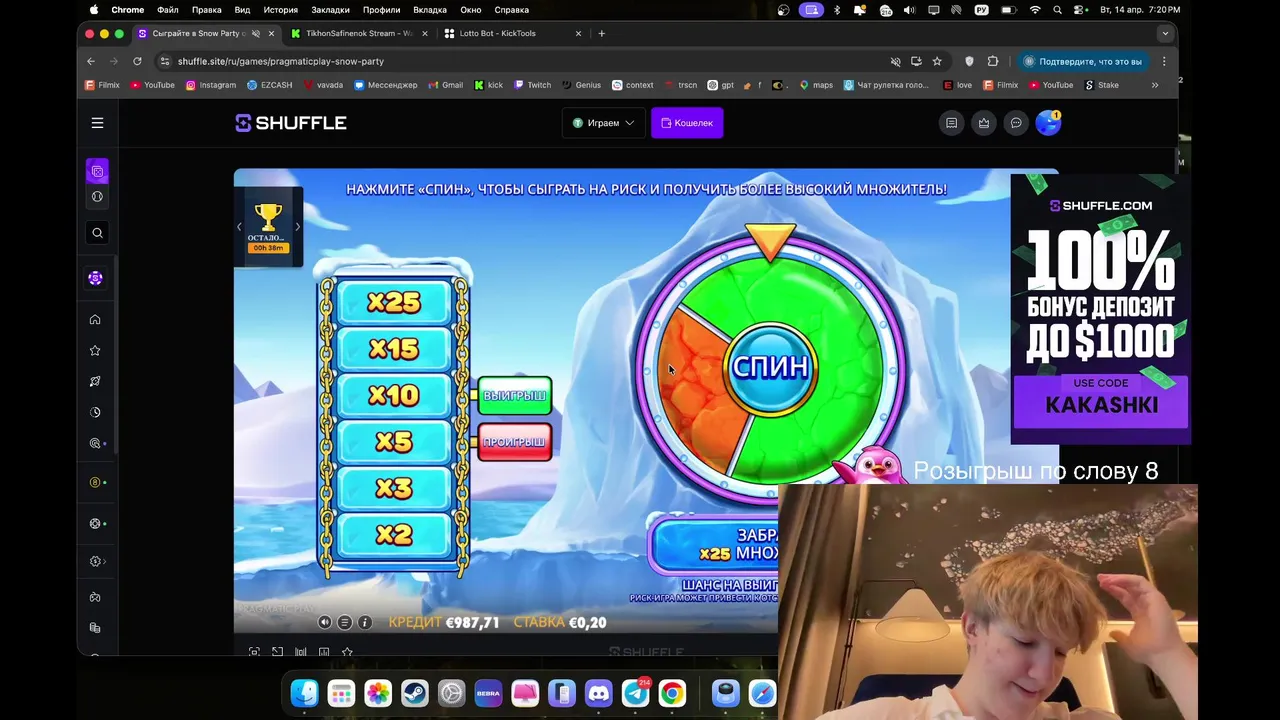Viewport: 1280px width, 720px height.
Task: Open Steam from the Dock
Action: click(415, 693)
